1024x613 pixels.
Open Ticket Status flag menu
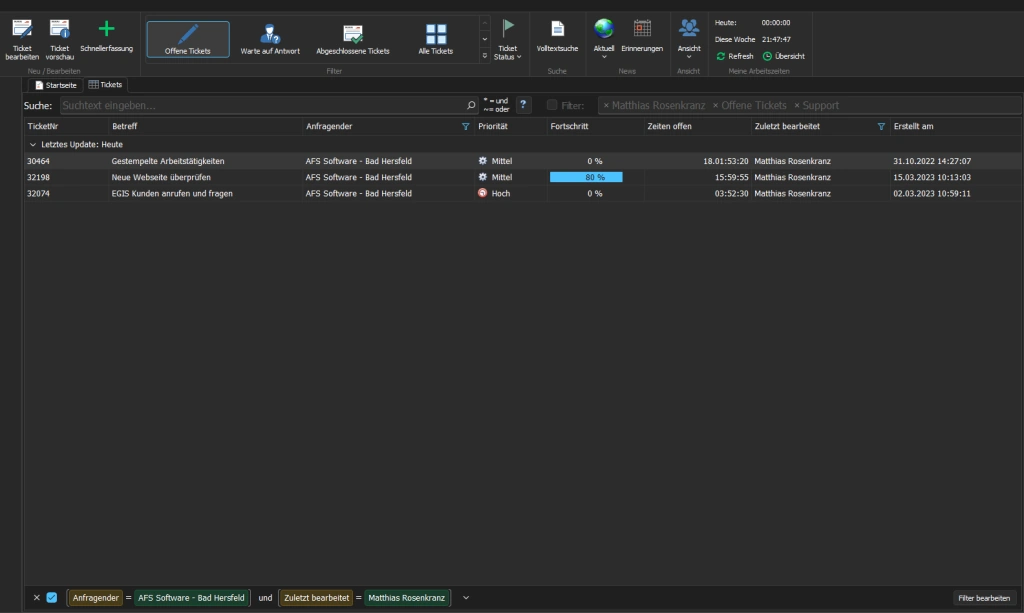[507, 39]
